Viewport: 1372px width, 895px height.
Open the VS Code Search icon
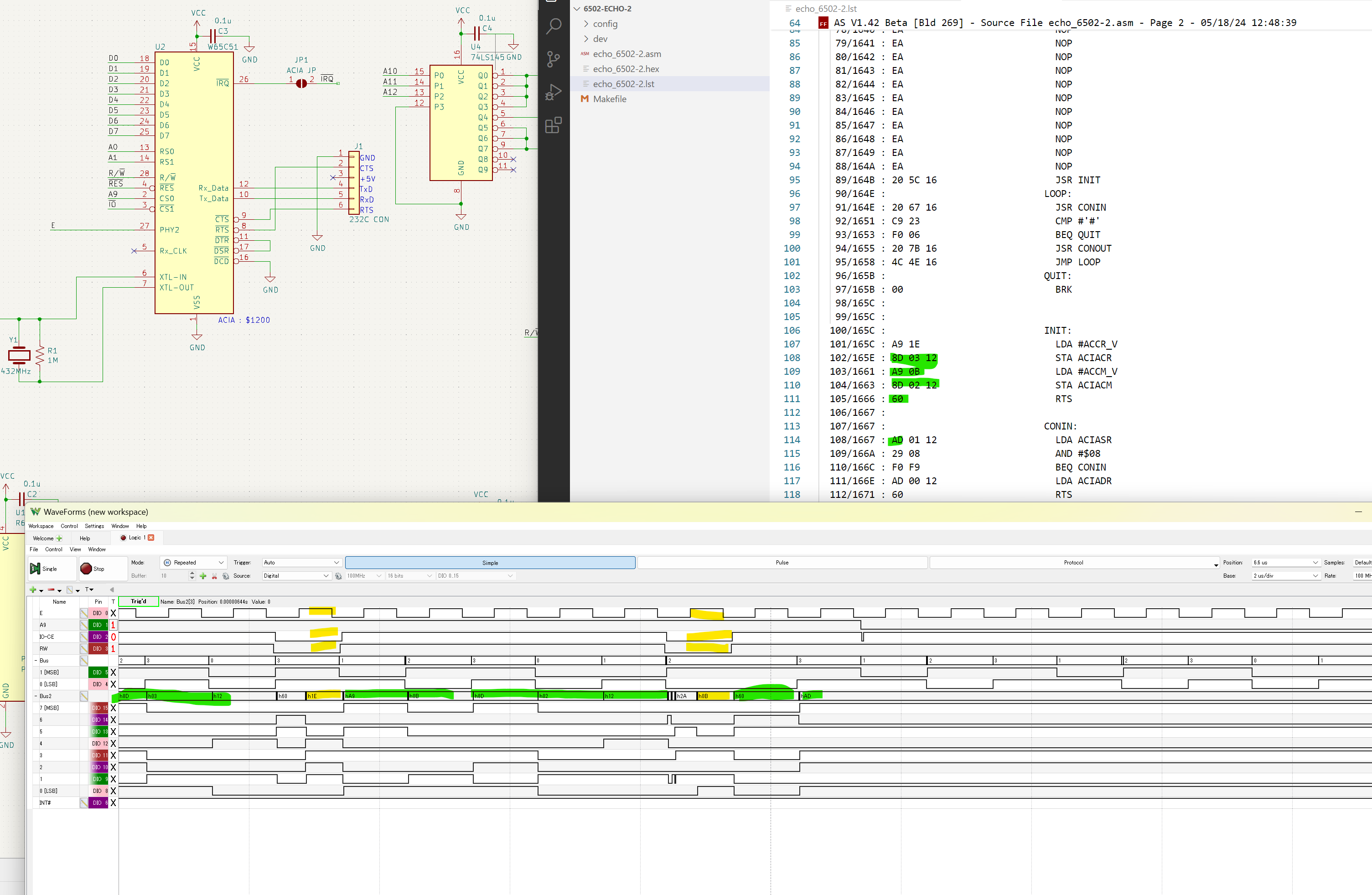tap(554, 26)
